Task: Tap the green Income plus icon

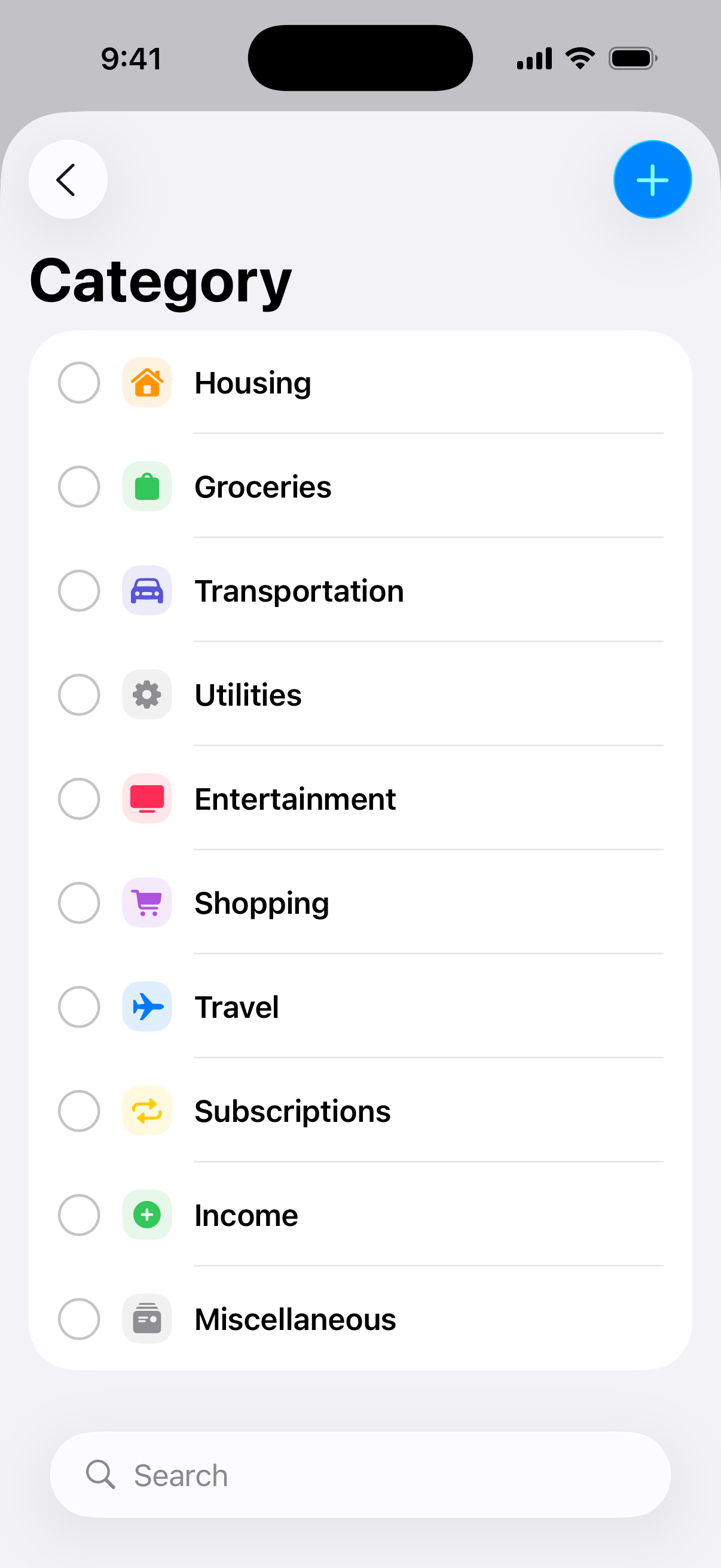Action: 146,1215
